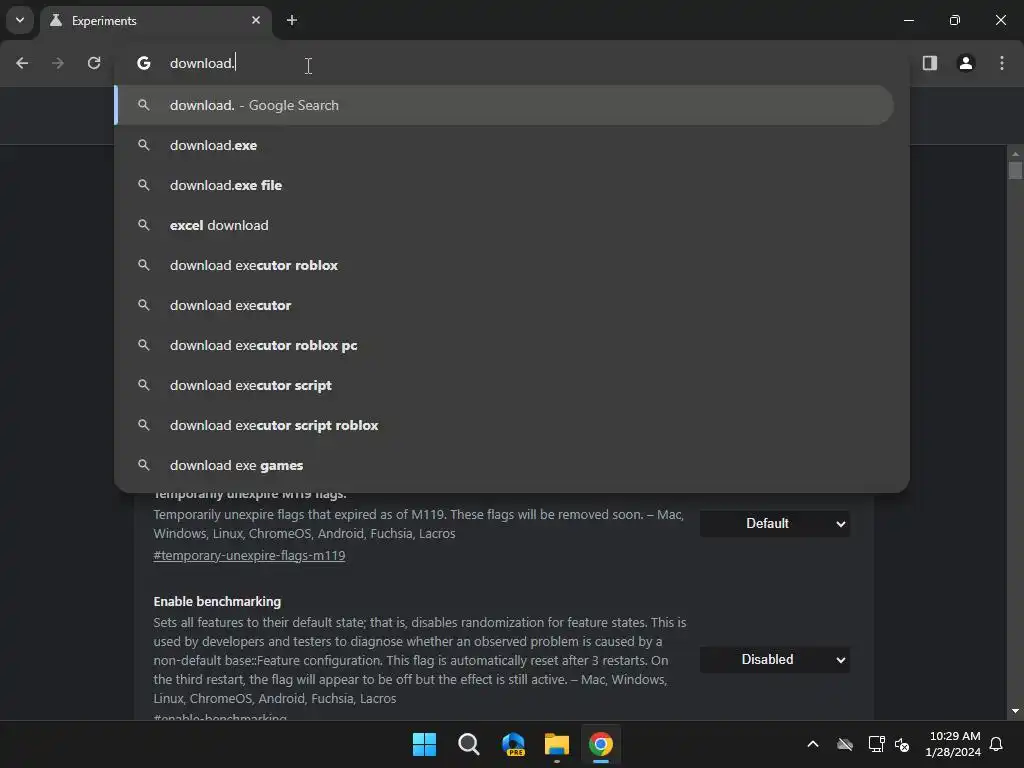Open the profile avatar menu

(x=966, y=63)
